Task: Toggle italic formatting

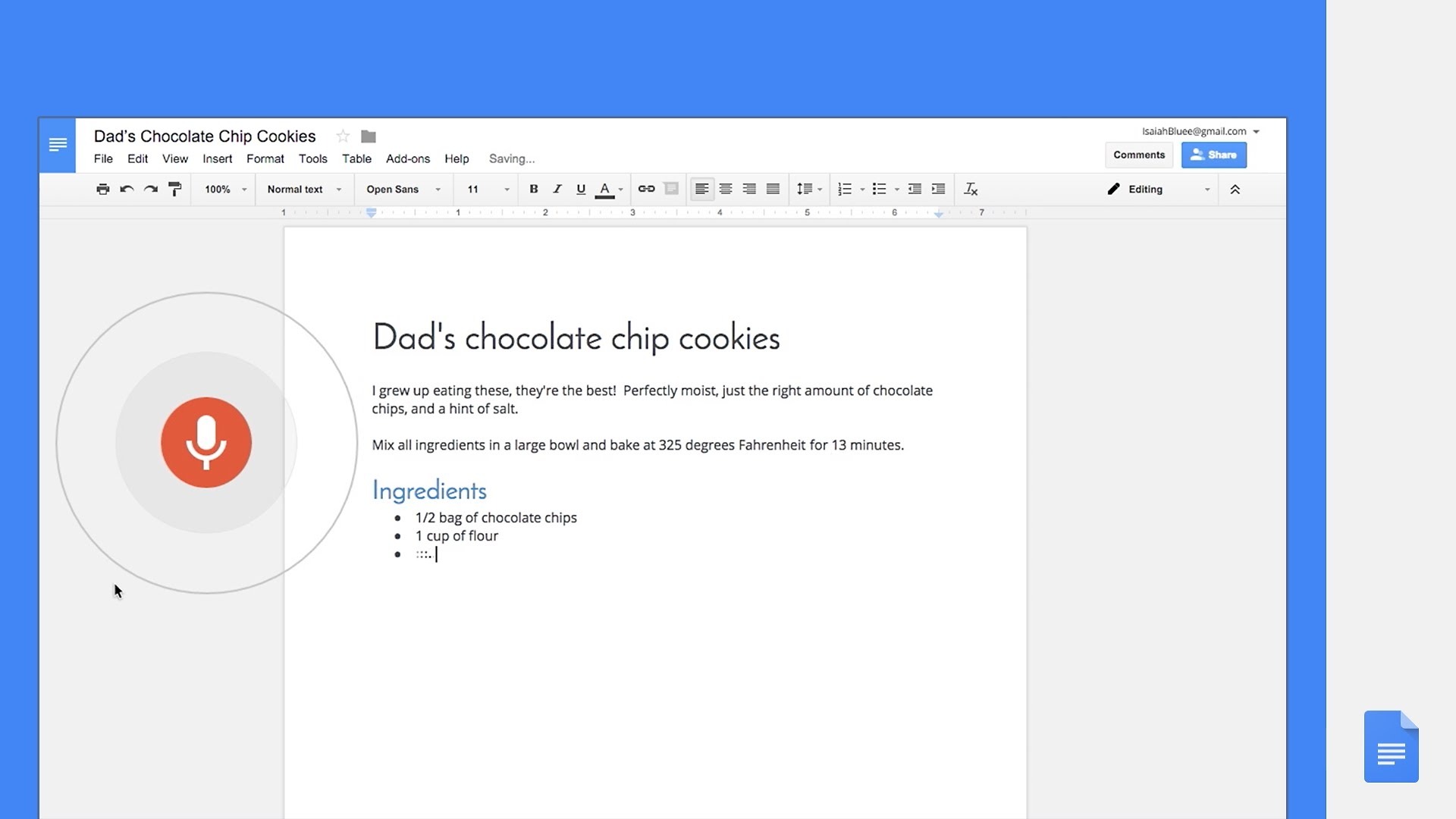Action: 557,190
